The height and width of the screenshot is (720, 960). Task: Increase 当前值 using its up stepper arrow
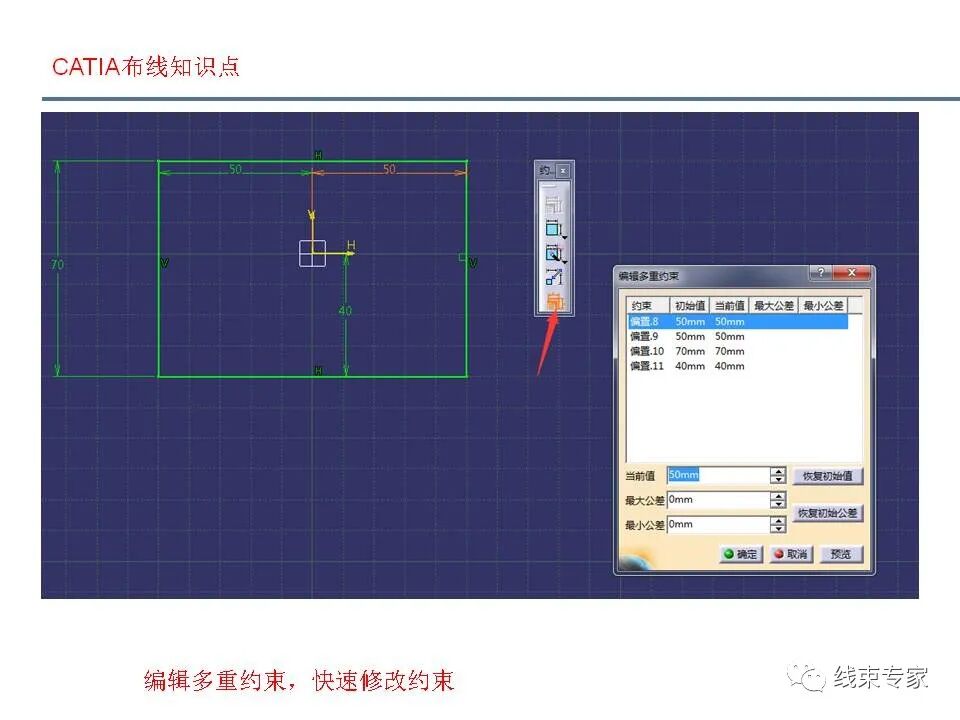(x=778, y=470)
